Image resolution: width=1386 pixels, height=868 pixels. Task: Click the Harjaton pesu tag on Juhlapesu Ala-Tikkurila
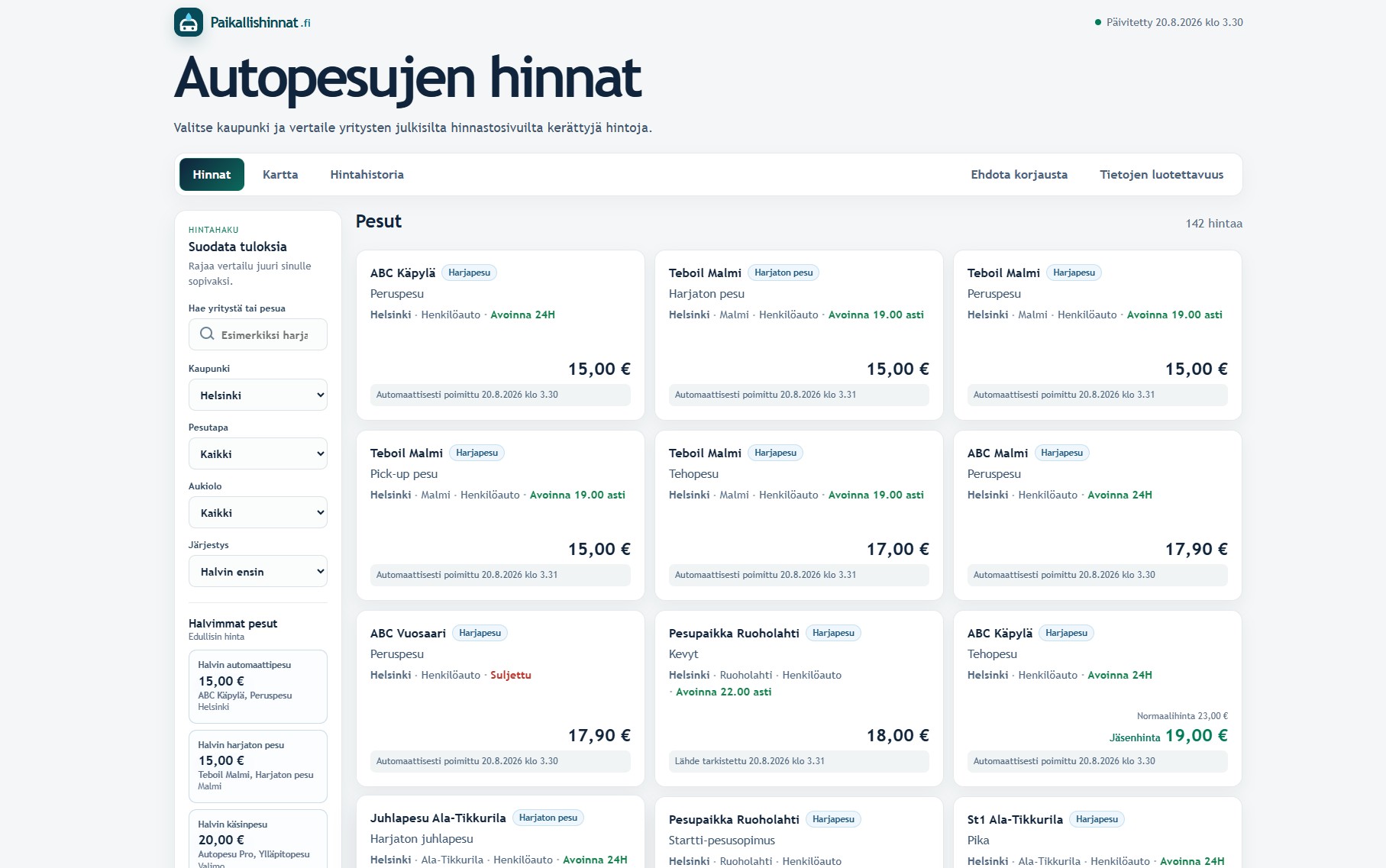point(548,818)
